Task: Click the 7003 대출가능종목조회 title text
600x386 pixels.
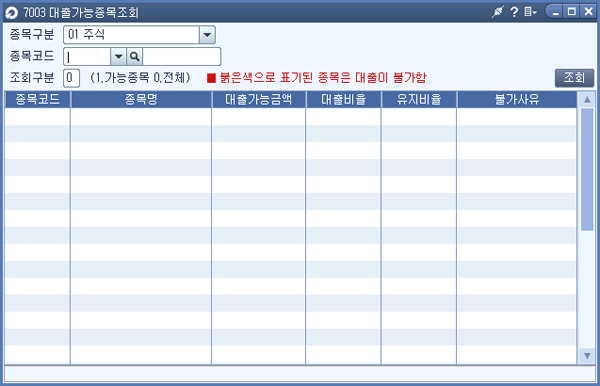Action: 81,13
